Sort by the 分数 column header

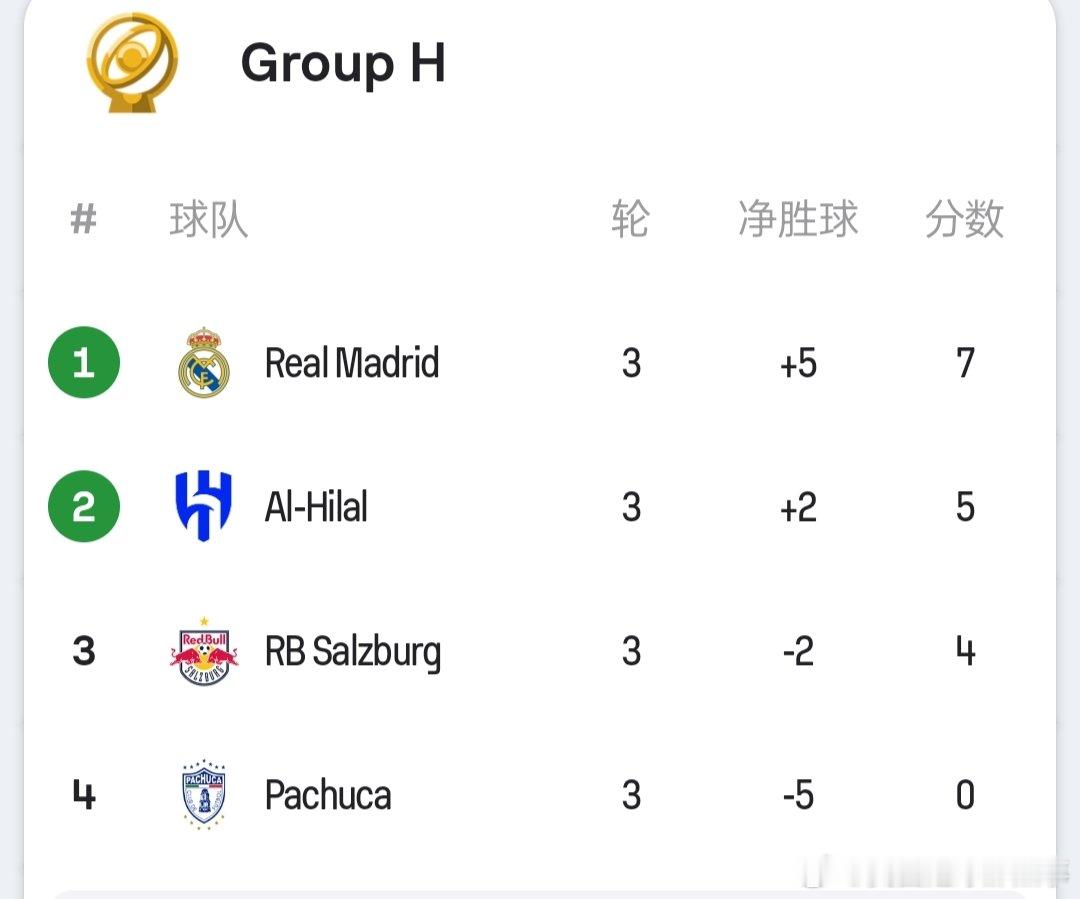(x=964, y=220)
